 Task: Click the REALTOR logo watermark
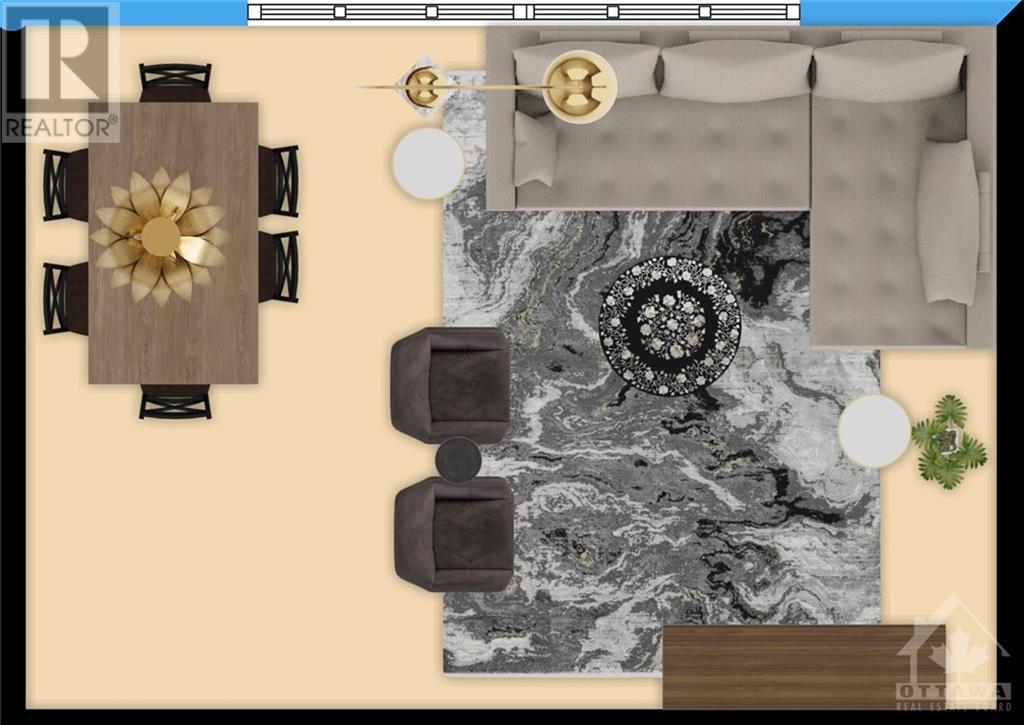60,70
